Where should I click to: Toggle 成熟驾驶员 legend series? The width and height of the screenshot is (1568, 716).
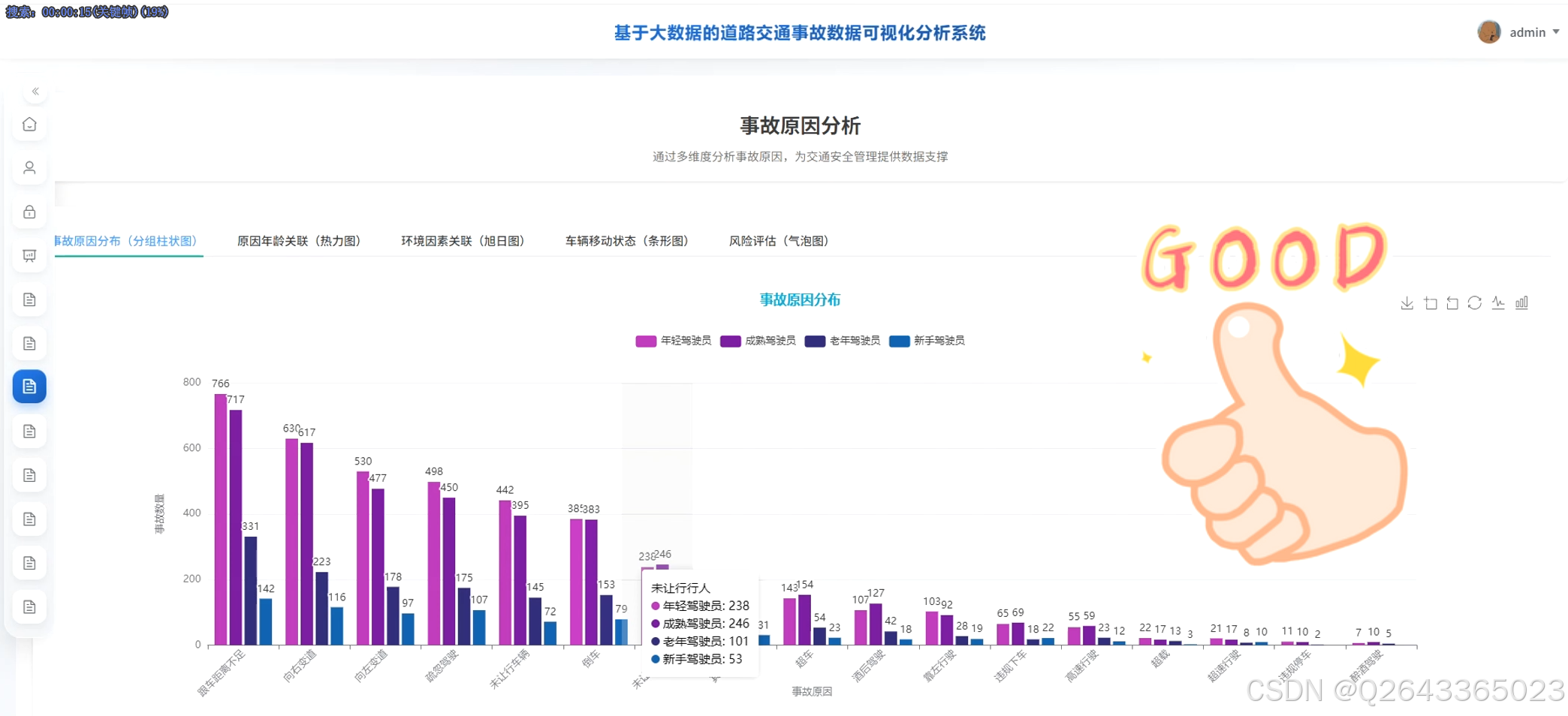758,341
